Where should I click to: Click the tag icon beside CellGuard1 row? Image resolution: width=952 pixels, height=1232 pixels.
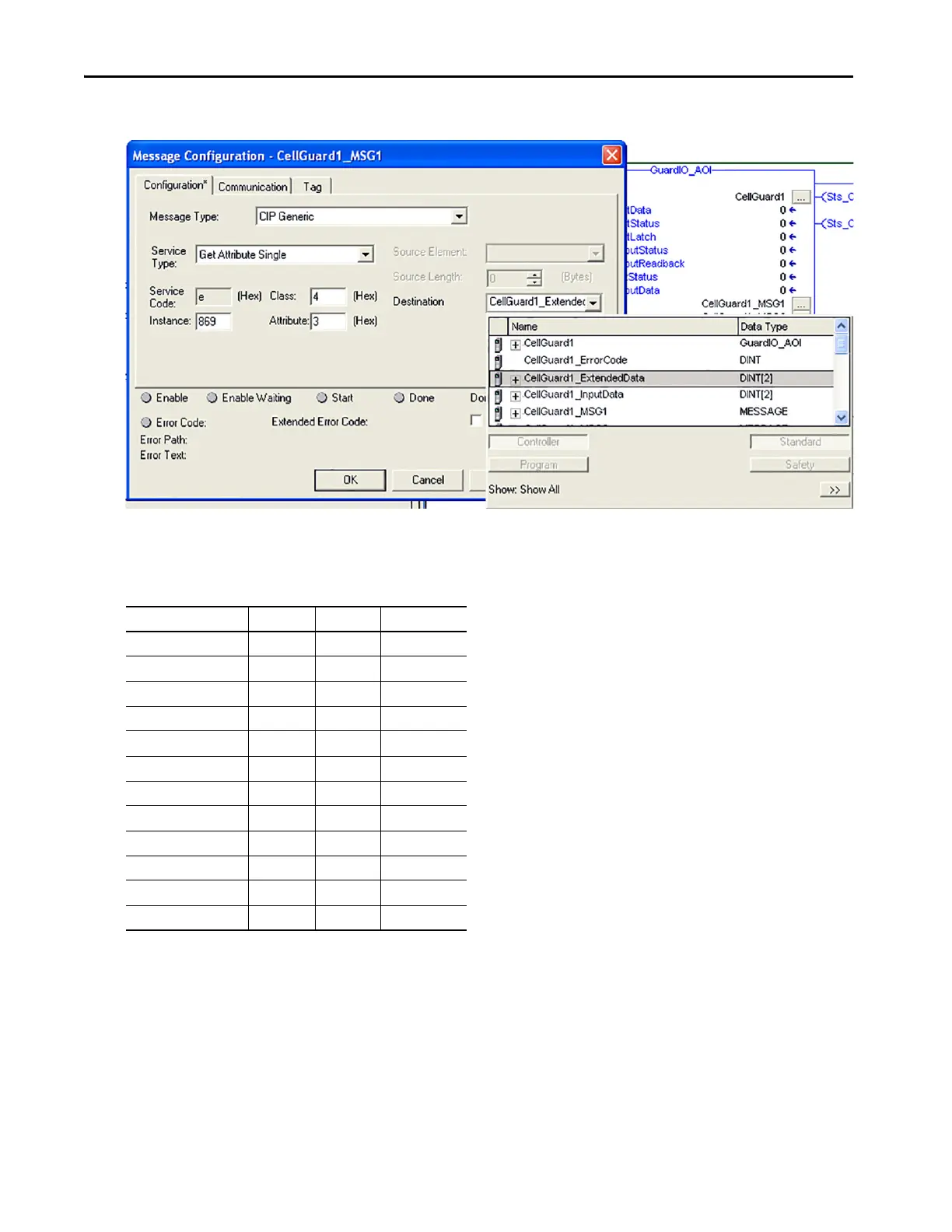point(498,344)
